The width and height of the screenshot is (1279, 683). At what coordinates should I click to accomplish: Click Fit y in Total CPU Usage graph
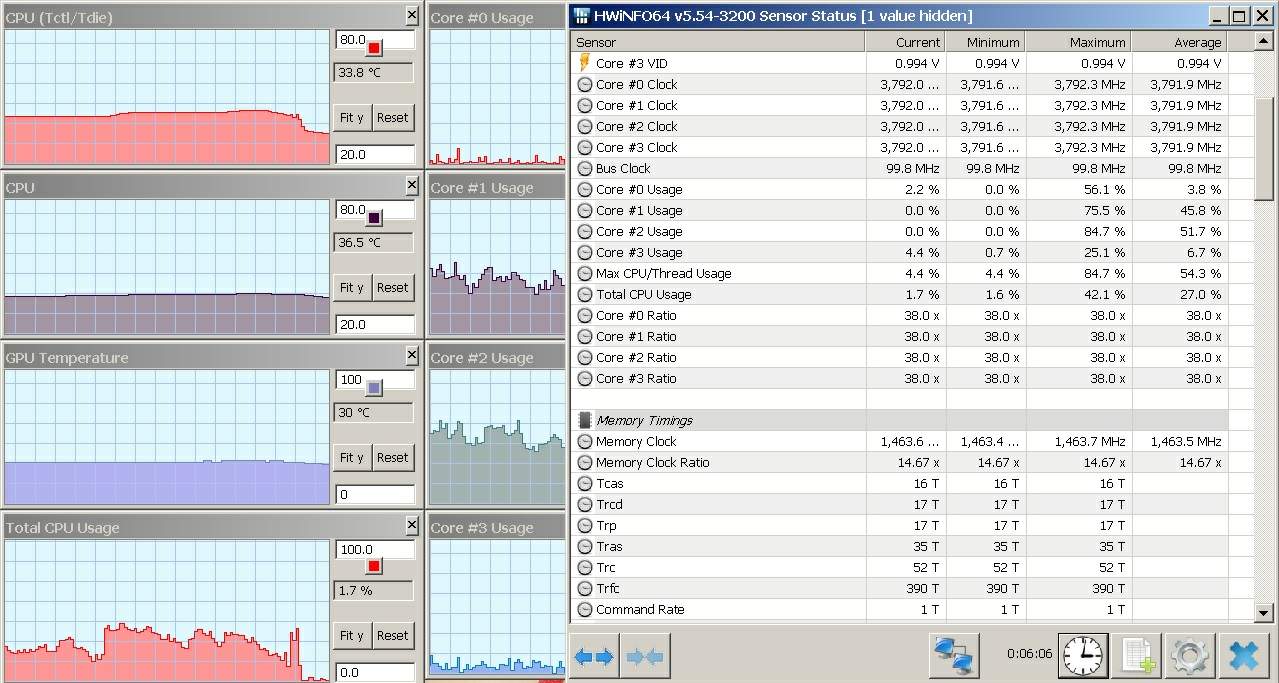[x=352, y=635]
